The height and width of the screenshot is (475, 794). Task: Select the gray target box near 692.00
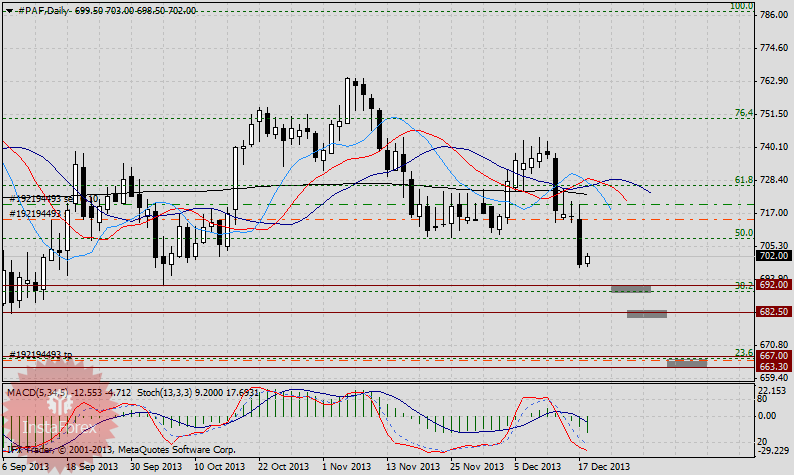631,289
